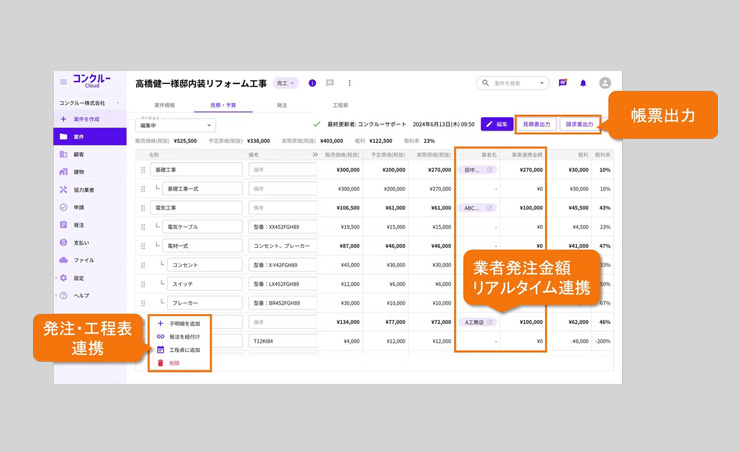Click the 顧客 icon in the sidebar
Image resolution: width=740 pixels, height=452 pixels.
click(x=64, y=154)
